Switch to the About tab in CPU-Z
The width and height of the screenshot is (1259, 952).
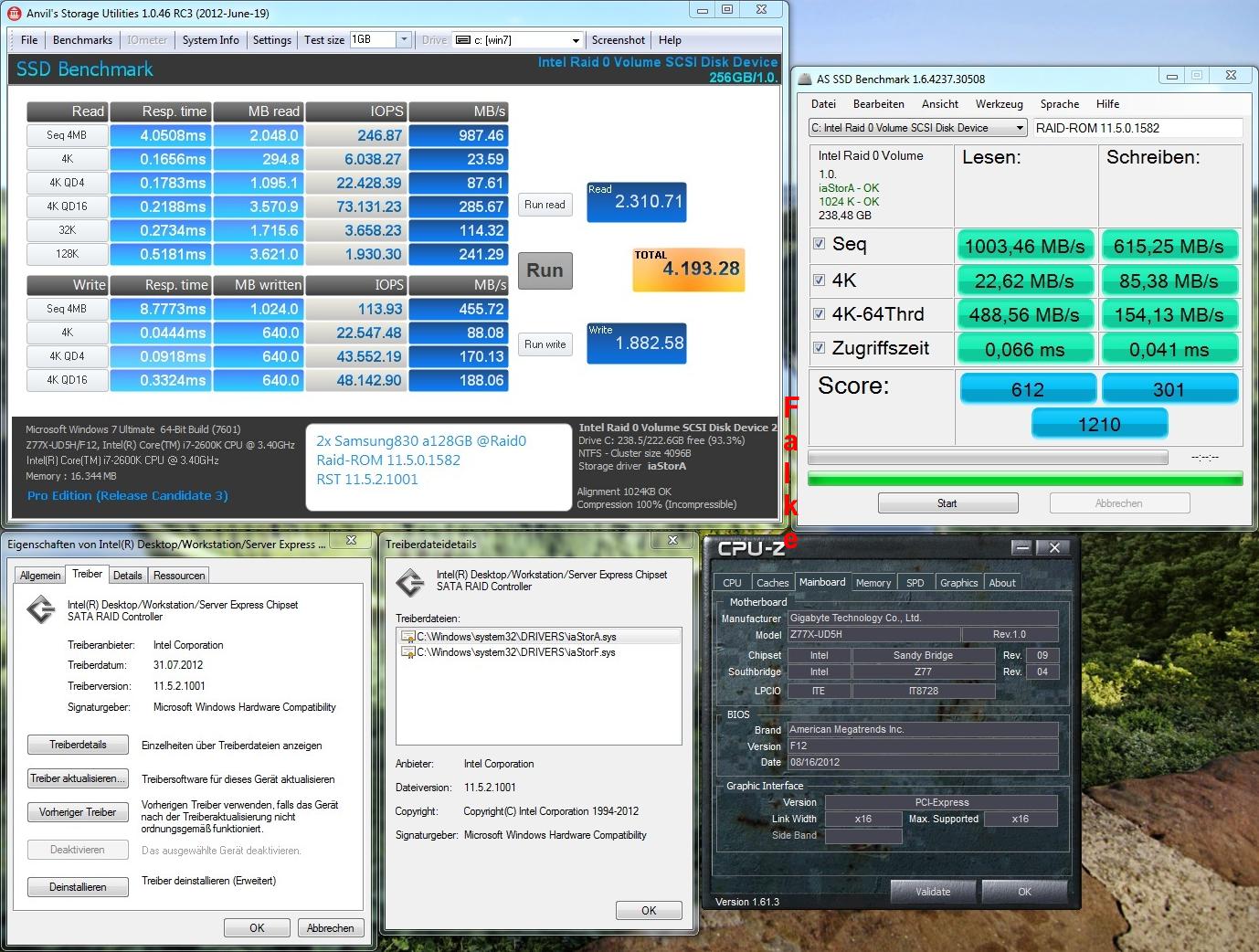(1002, 583)
